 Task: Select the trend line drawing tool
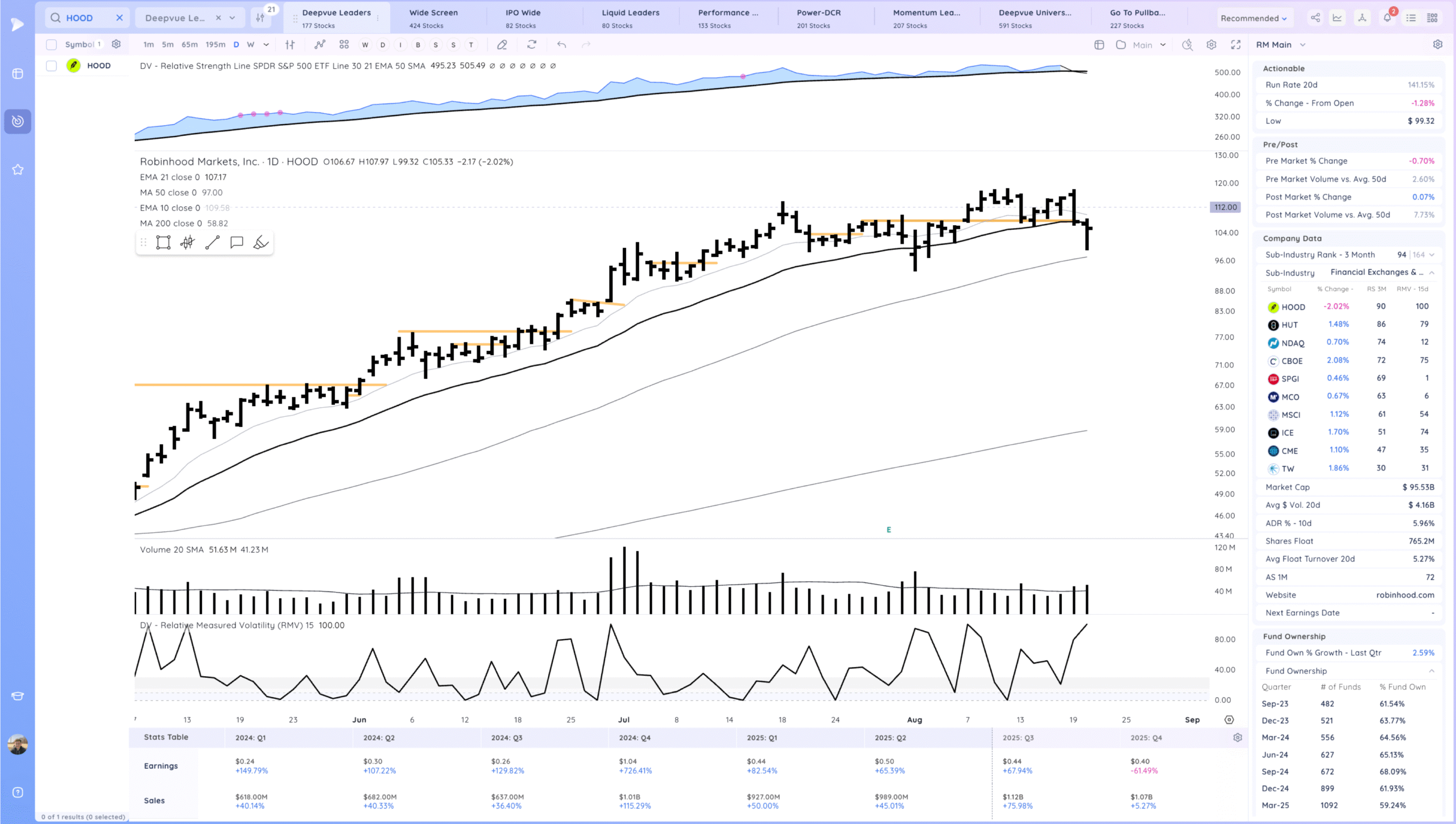click(x=212, y=243)
